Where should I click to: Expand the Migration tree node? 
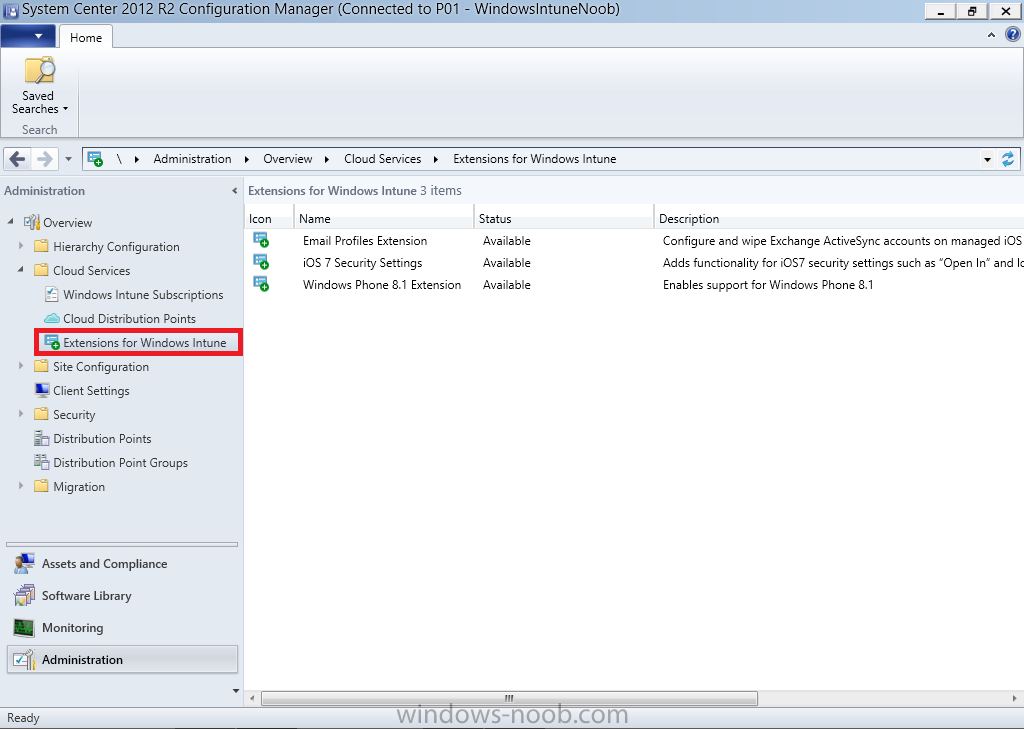pyautogui.click(x=21, y=486)
